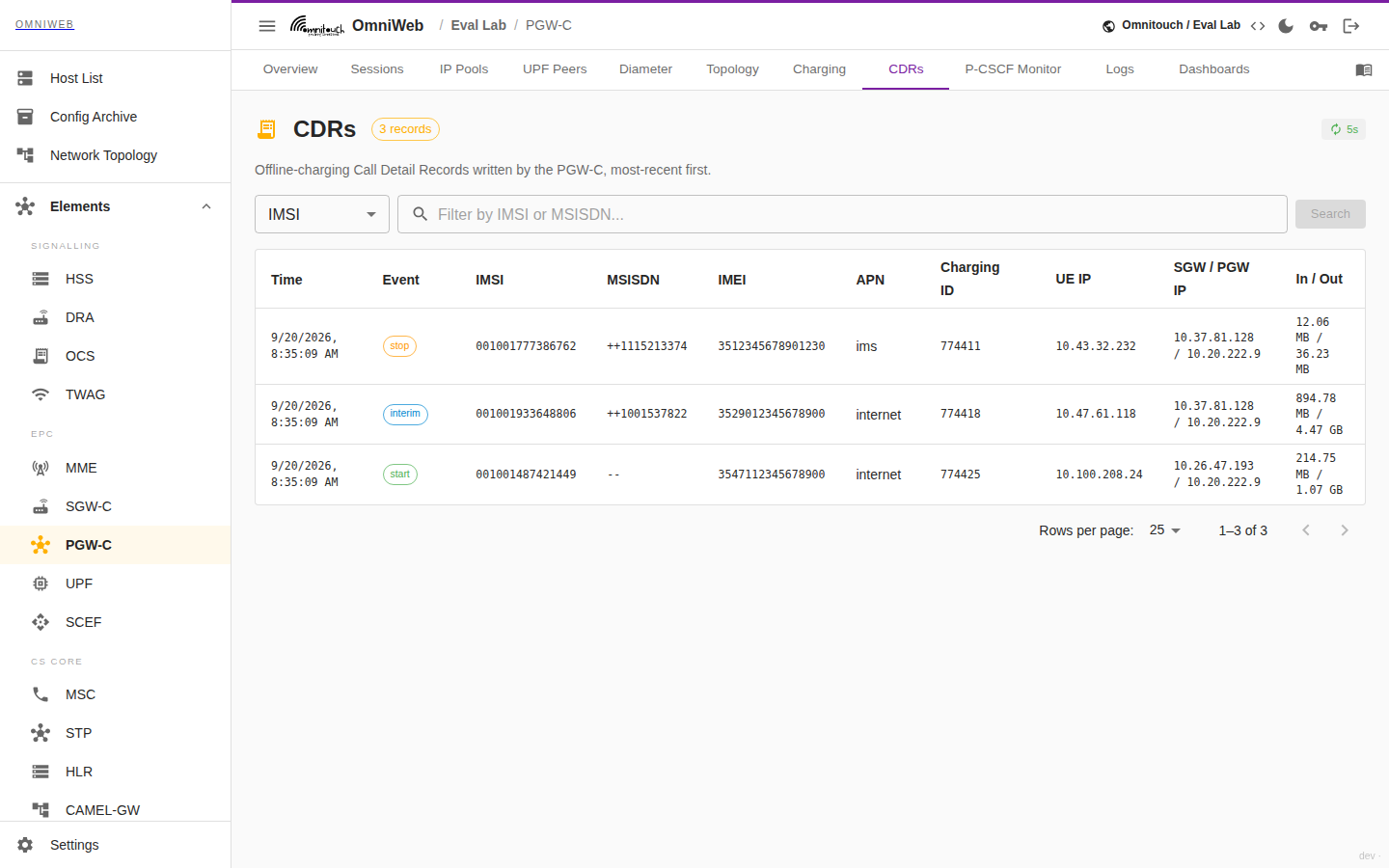
Task: Open Config Archive in sidebar
Action: tap(116, 117)
